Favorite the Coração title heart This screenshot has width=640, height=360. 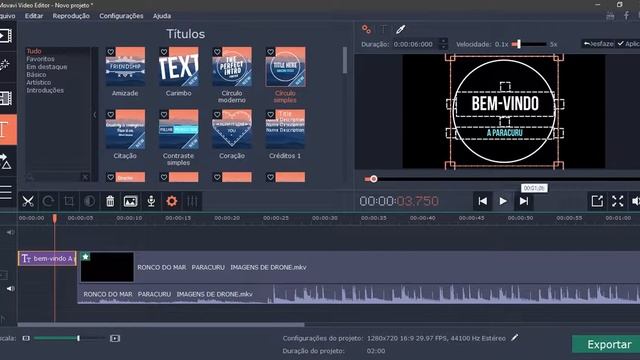point(217,115)
